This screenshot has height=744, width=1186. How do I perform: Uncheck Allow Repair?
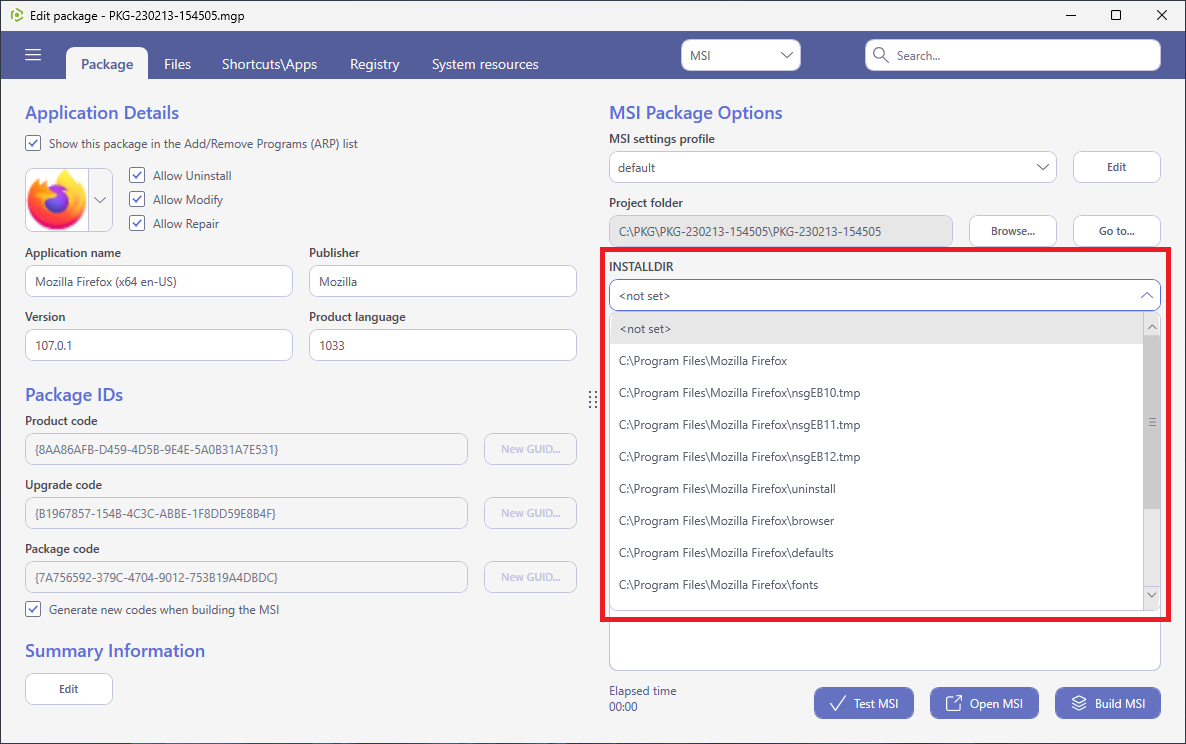[x=137, y=224]
